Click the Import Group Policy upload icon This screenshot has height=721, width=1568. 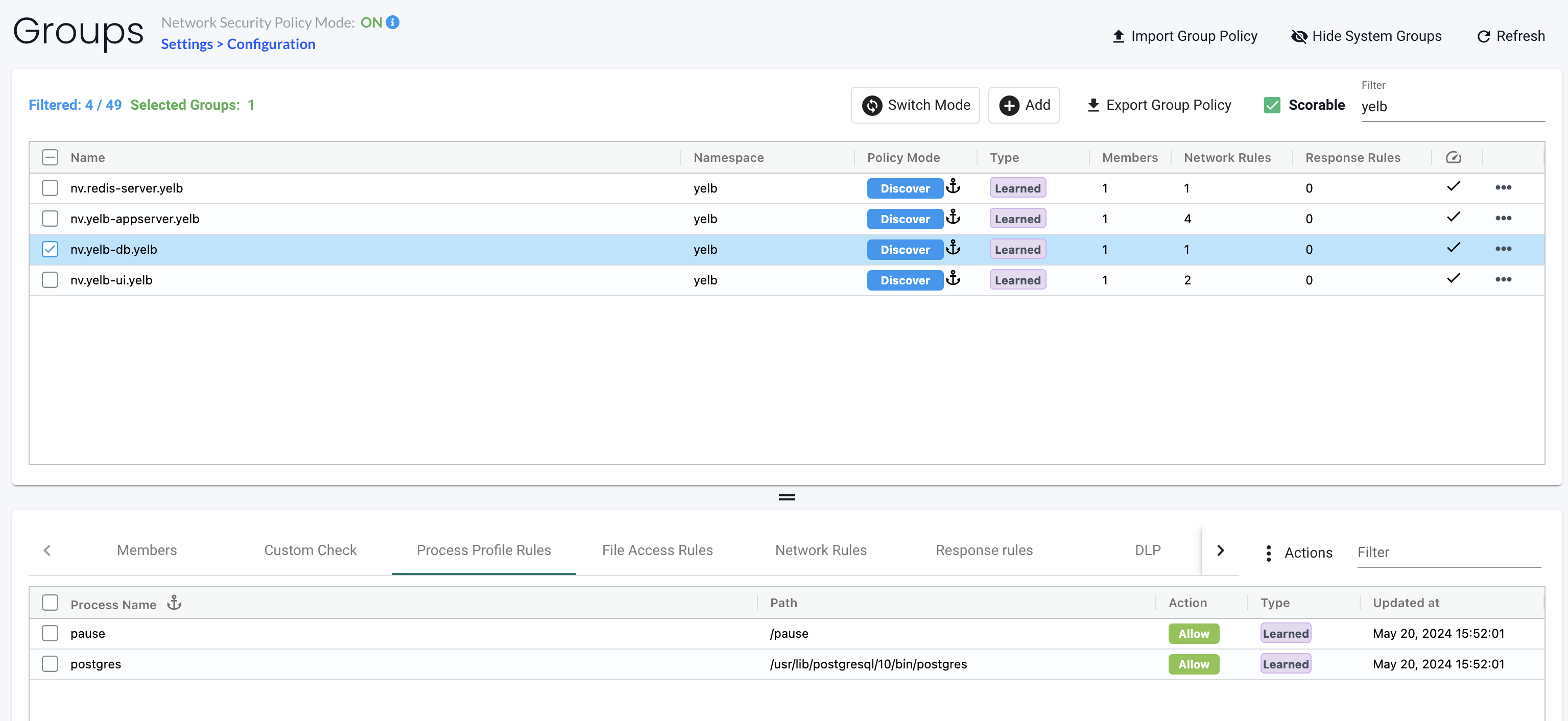(1118, 36)
